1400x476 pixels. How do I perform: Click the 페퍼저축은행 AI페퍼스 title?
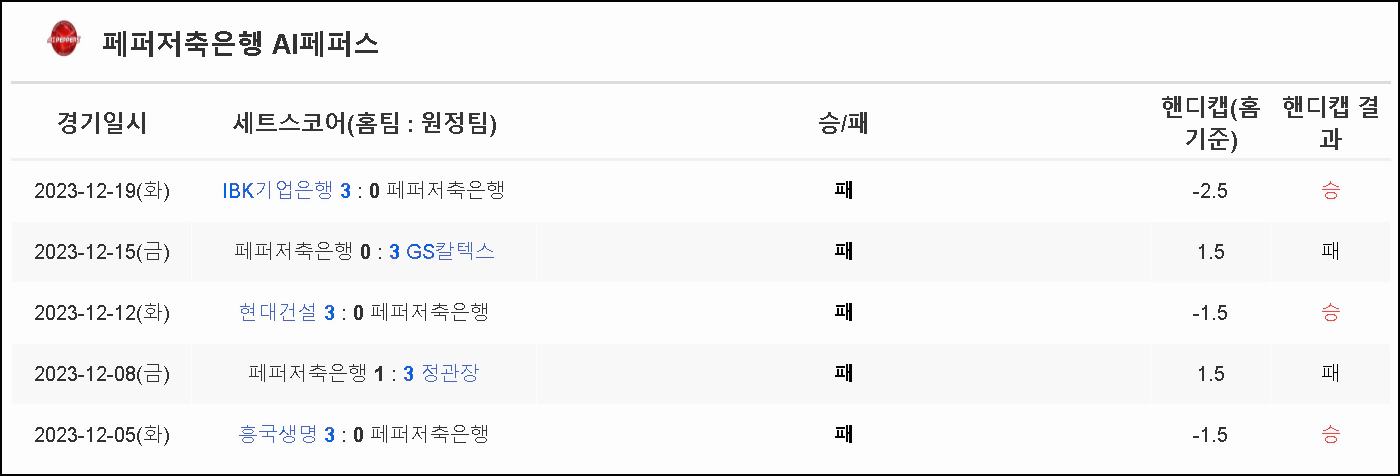240,44
